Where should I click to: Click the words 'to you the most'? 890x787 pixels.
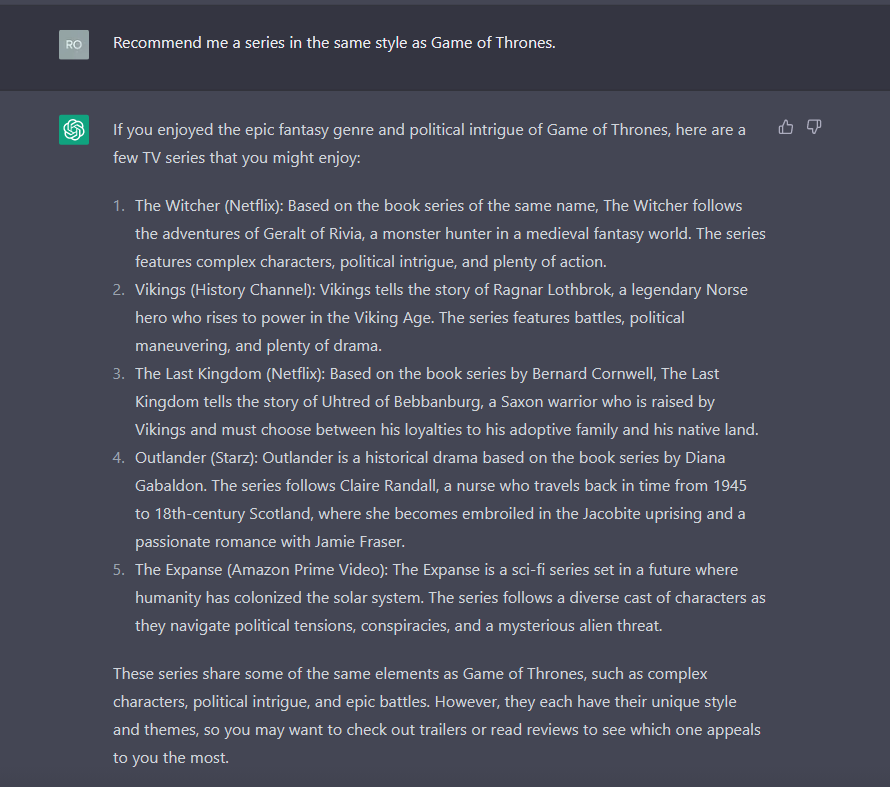click(170, 758)
